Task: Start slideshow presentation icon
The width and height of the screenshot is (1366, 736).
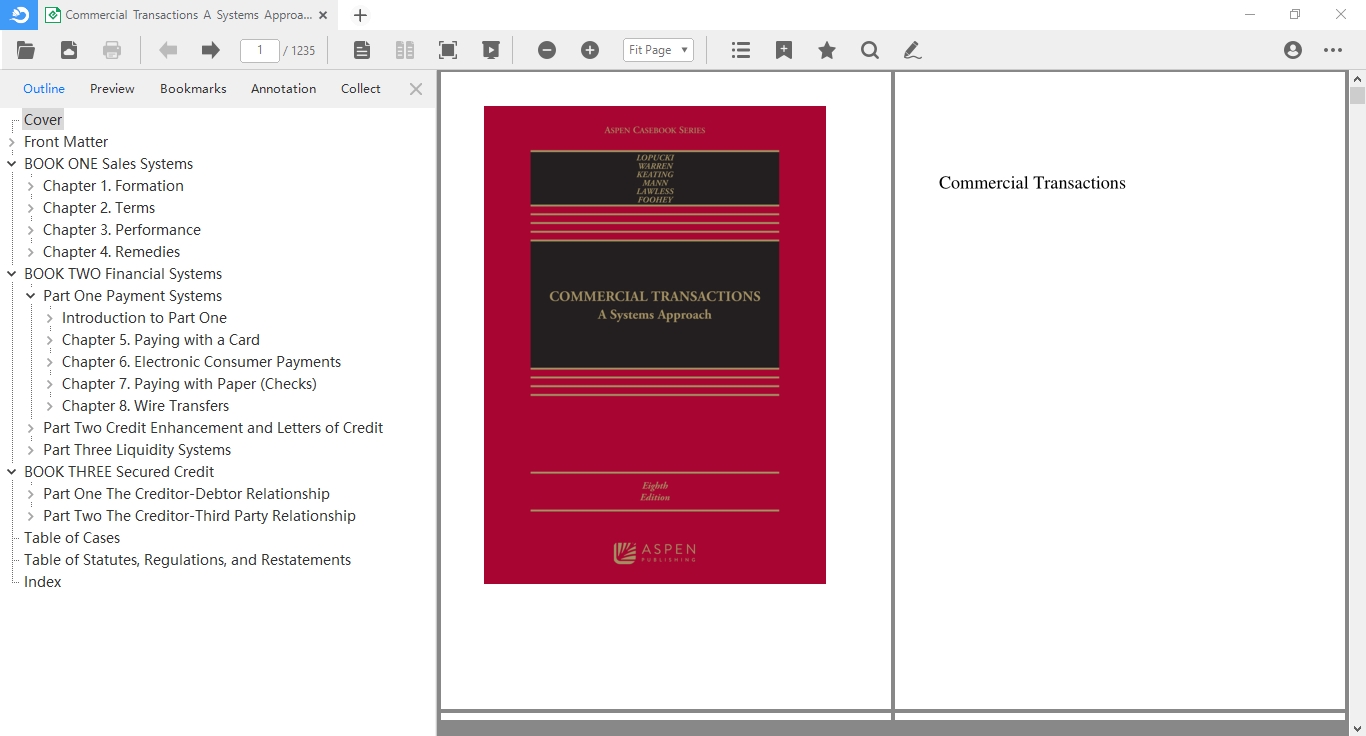Action: click(491, 50)
